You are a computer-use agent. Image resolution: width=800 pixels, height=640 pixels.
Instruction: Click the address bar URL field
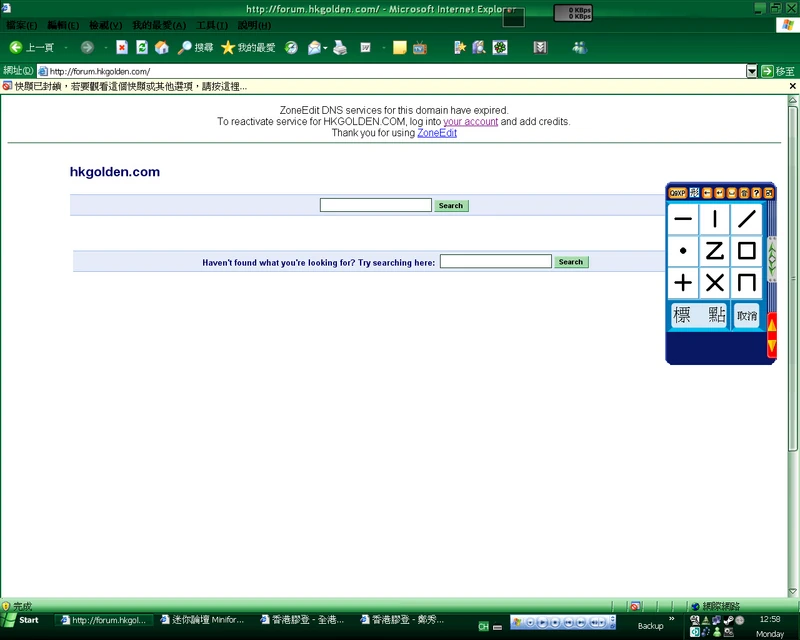(x=391, y=71)
